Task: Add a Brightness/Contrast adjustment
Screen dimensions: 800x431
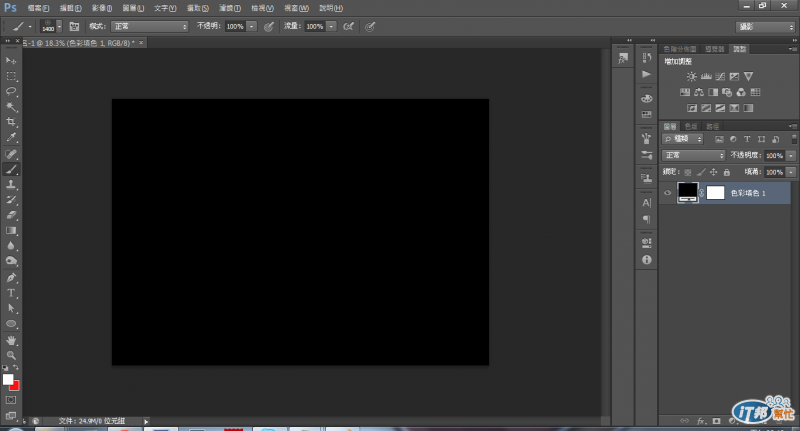Action: 691,77
